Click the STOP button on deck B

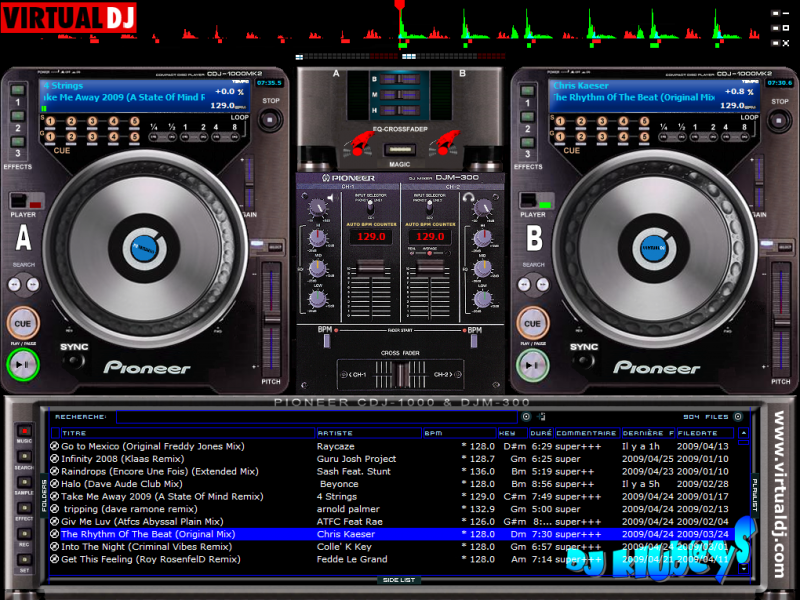779,121
